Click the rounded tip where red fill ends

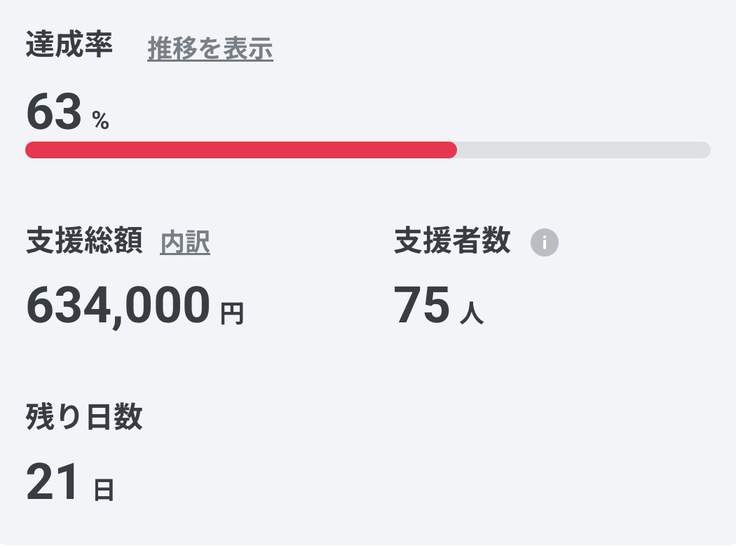coord(451,150)
